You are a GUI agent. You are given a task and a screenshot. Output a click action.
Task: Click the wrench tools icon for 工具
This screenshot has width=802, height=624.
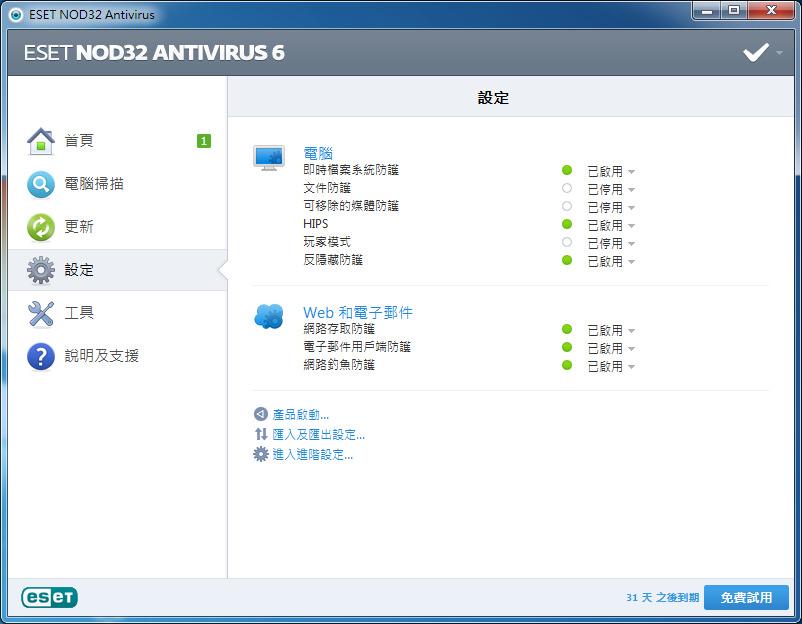[41, 313]
